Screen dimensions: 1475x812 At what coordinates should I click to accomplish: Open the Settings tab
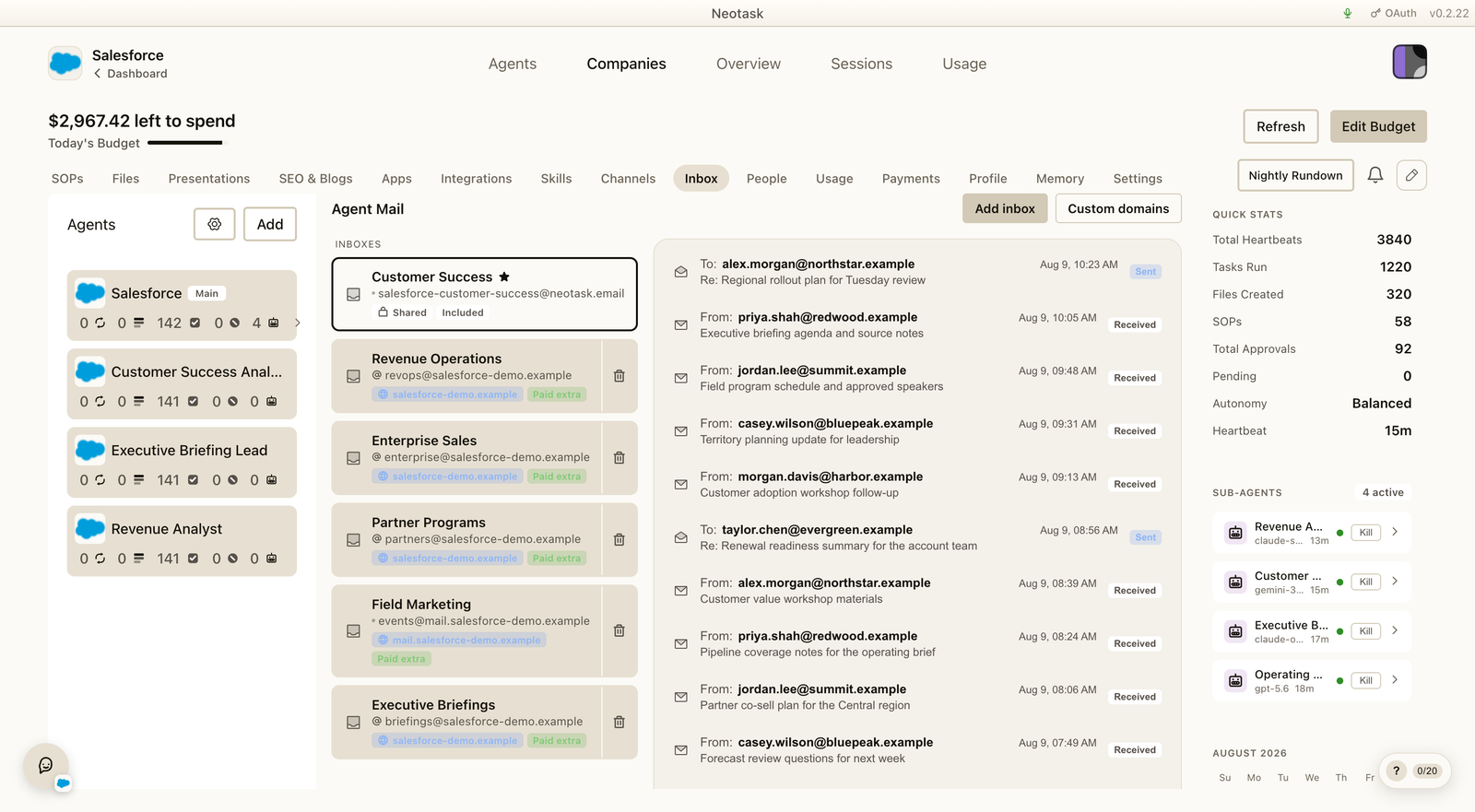(1138, 179)
